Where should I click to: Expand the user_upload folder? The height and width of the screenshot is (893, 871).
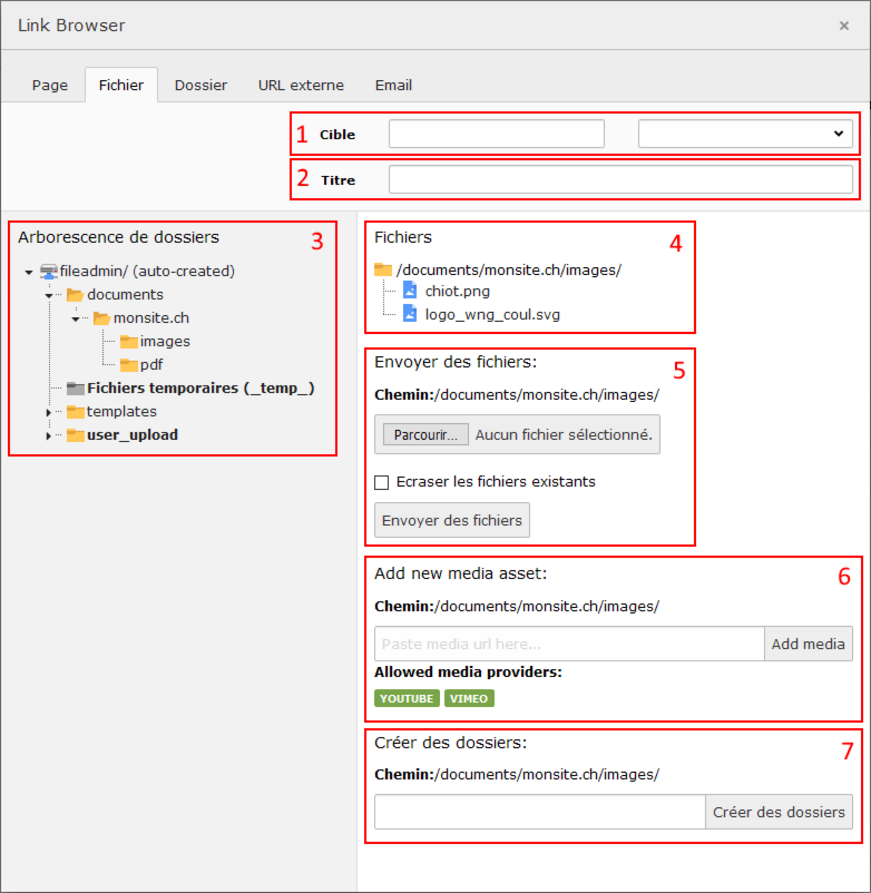click(x=48, y=436)
